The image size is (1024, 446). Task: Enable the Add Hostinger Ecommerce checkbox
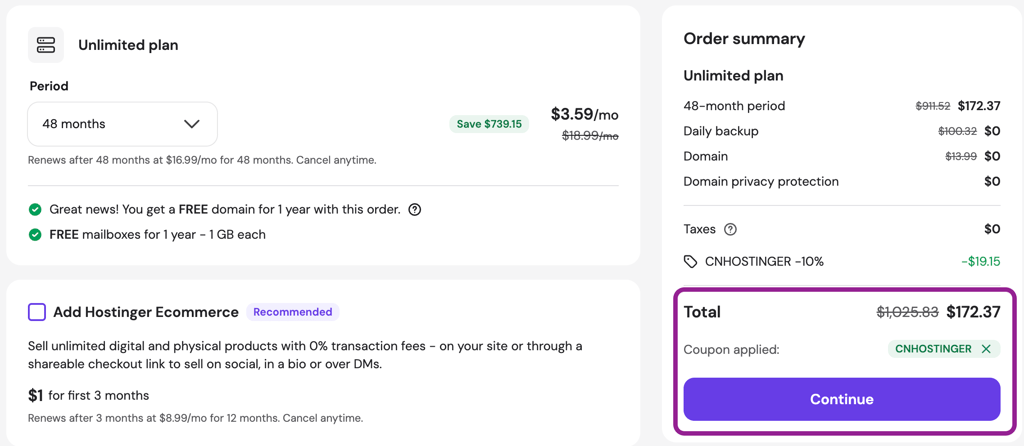(37, 312)
